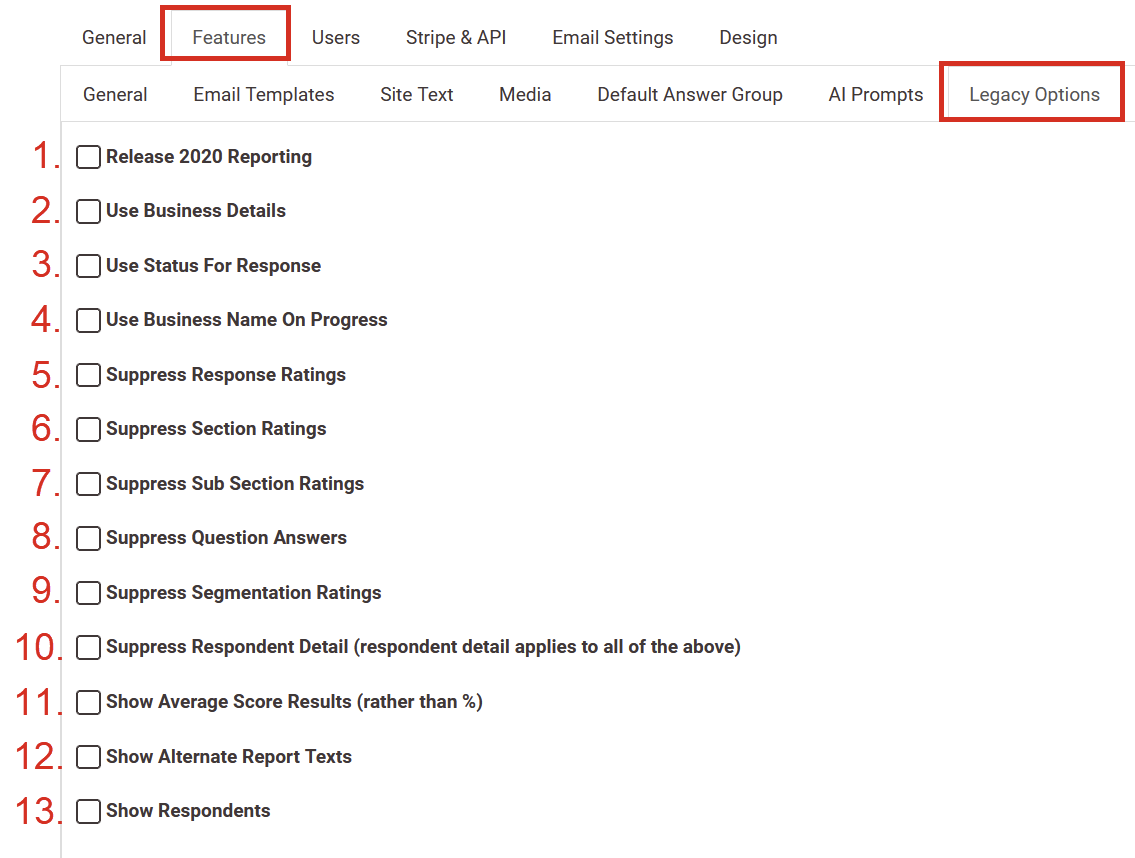Toggle Suppress Response Ratings checkbox
Viewport: 1135px width, 858px height.
click(x=89, y=375)
